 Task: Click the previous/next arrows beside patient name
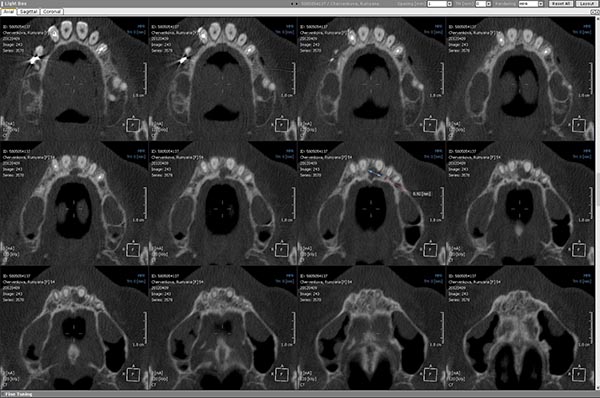coord(294,4)
